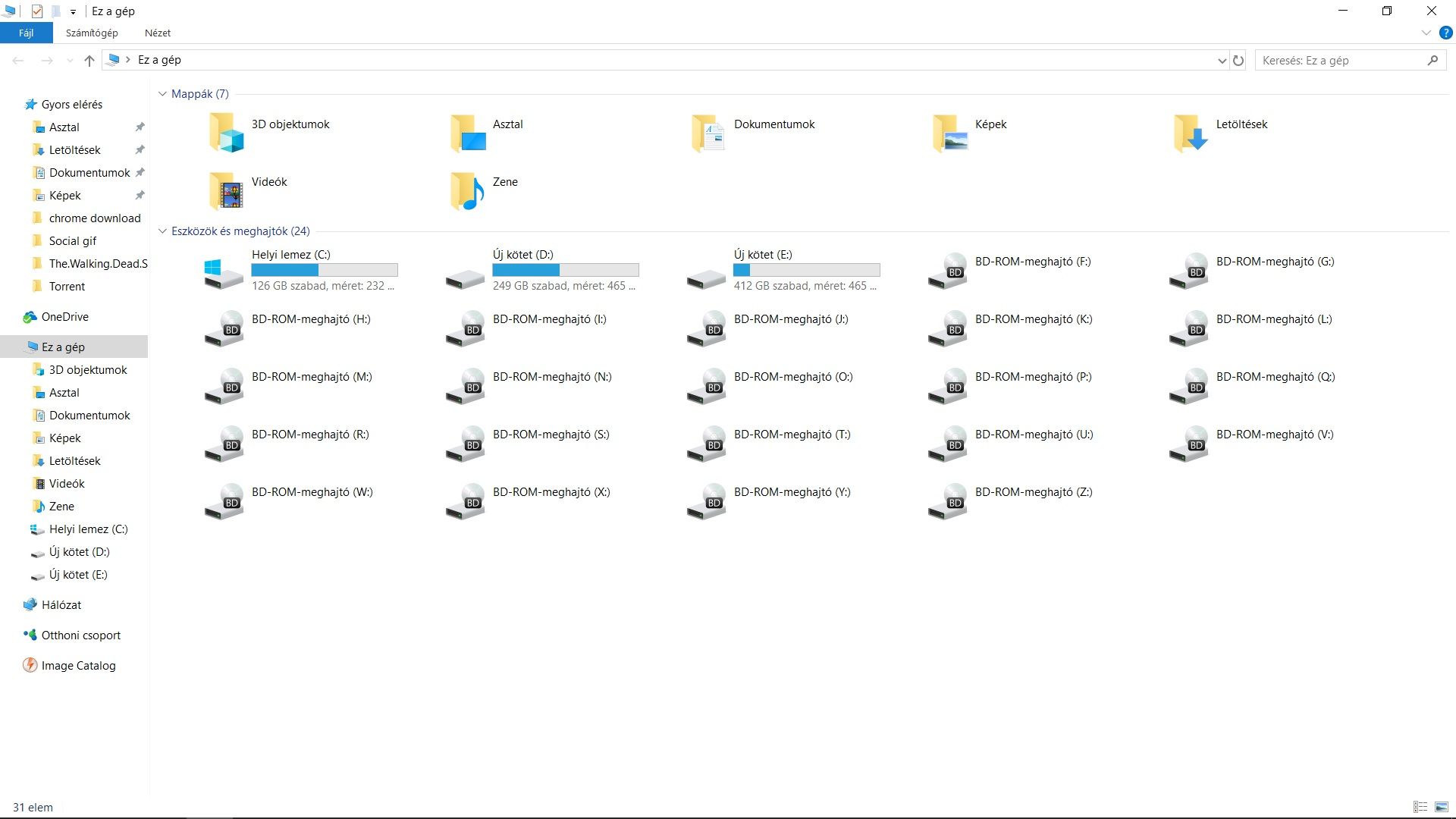
Task: Open the Fájl menu tab
Action: 26,33
